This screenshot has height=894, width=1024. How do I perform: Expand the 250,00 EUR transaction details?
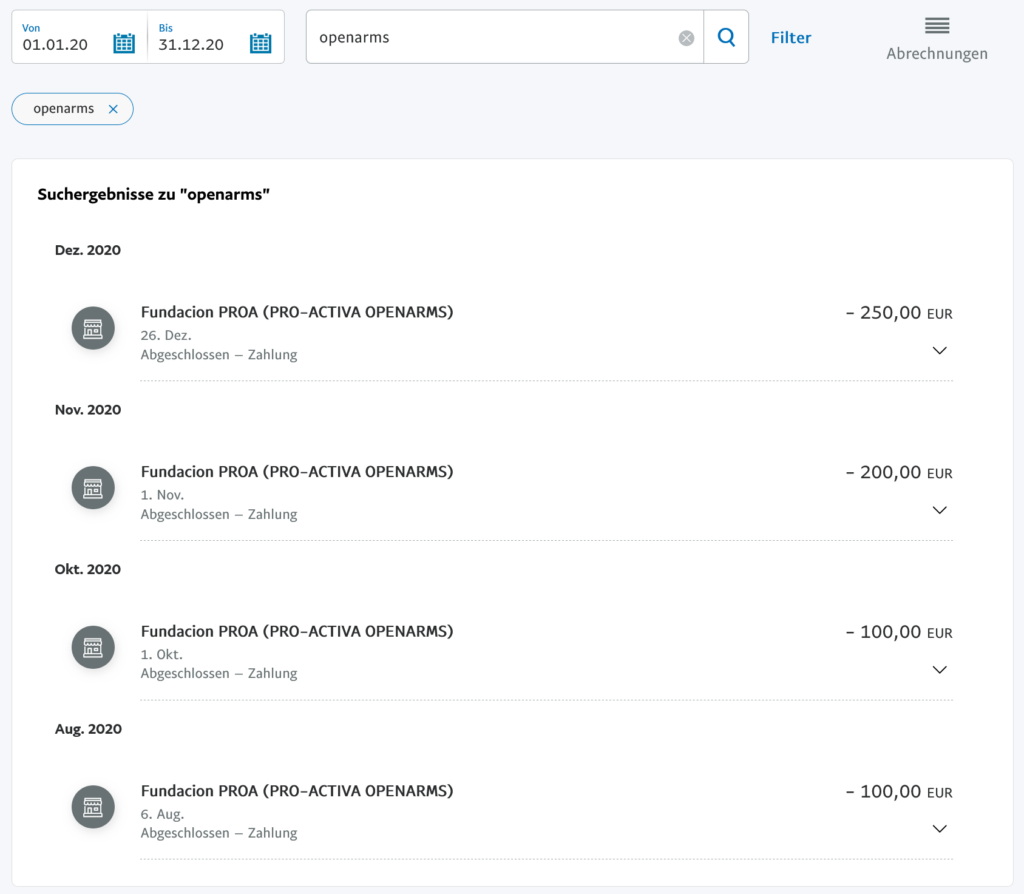click(x=939, y=350)
